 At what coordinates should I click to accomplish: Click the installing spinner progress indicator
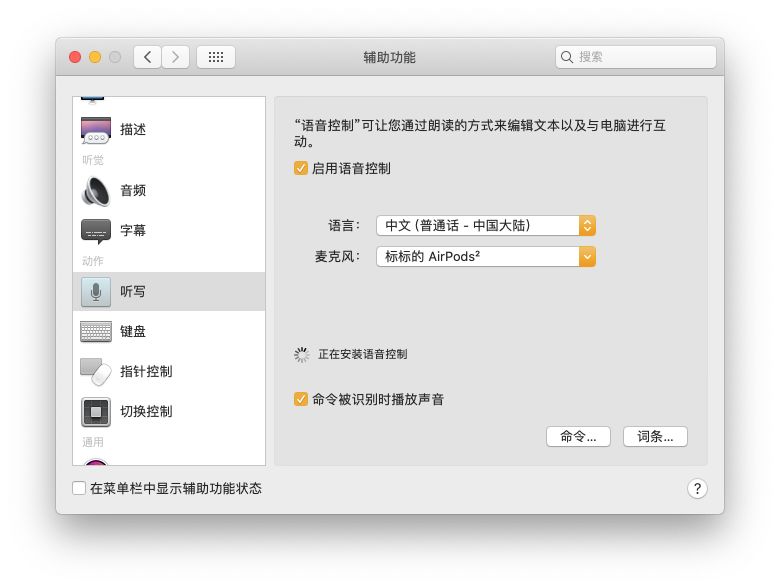[301, 355]
